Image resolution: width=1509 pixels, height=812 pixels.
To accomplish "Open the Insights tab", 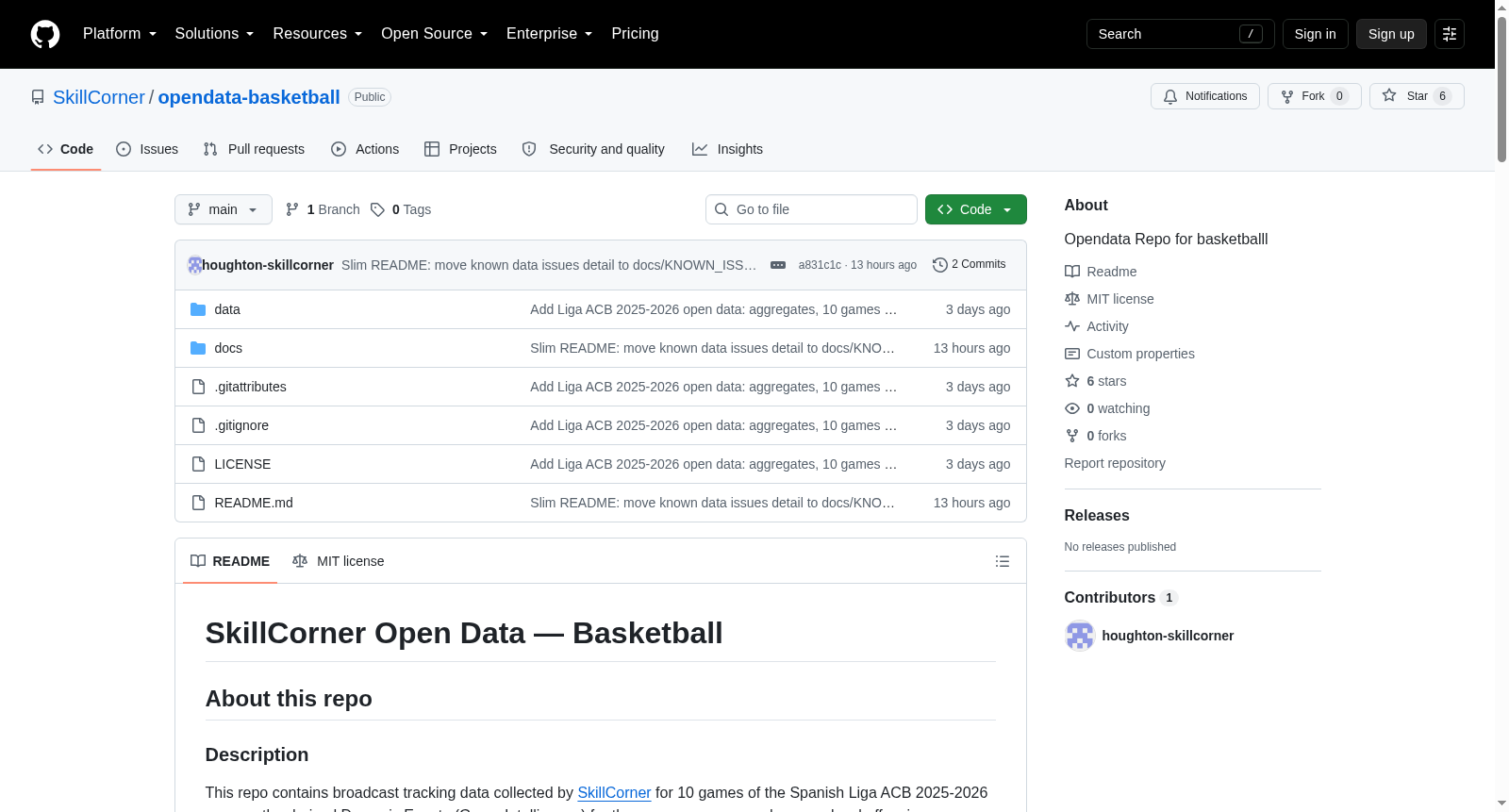I will pyautogui.click(x=727, y=149).
